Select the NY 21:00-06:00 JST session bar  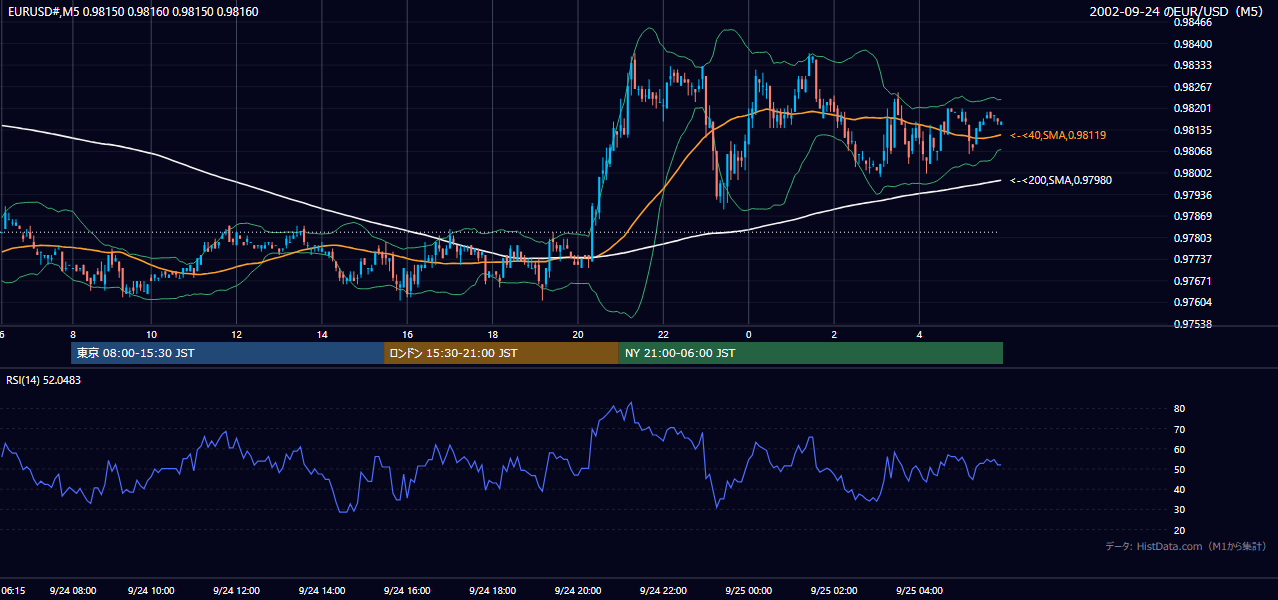click(810, 353)
